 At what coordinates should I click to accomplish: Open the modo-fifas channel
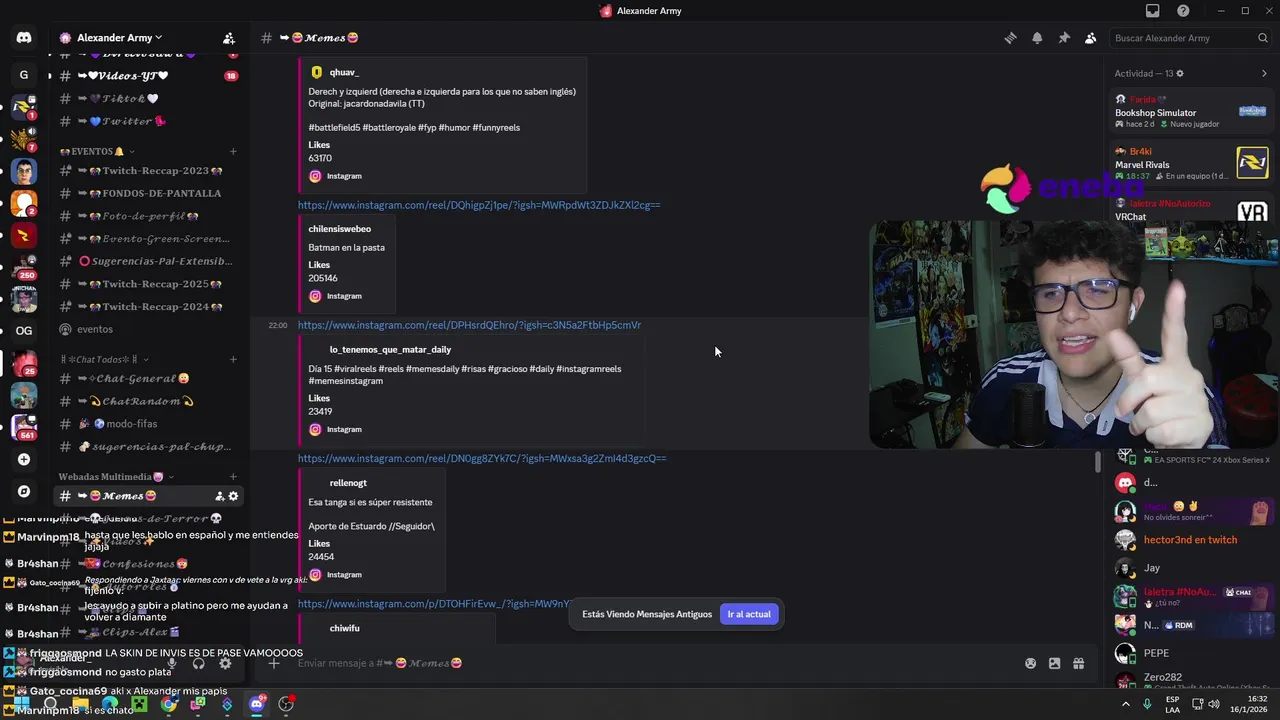[x=148, y=424]
